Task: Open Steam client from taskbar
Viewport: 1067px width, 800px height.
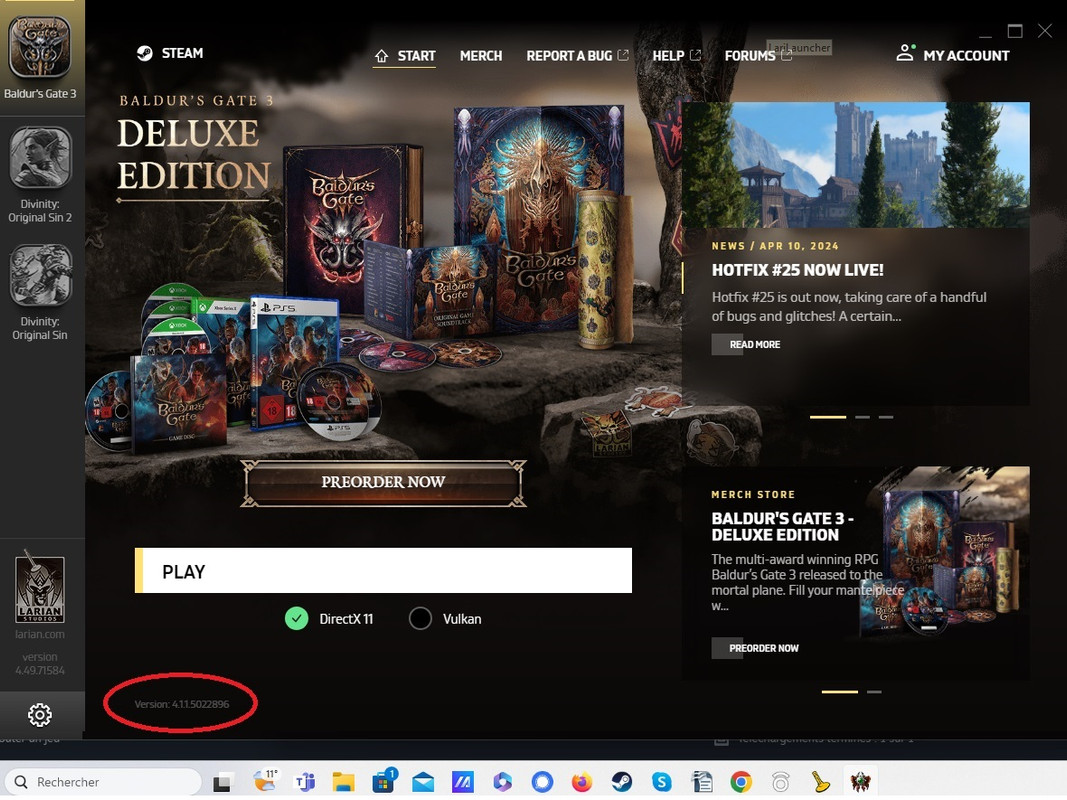Action: (621, 782)
